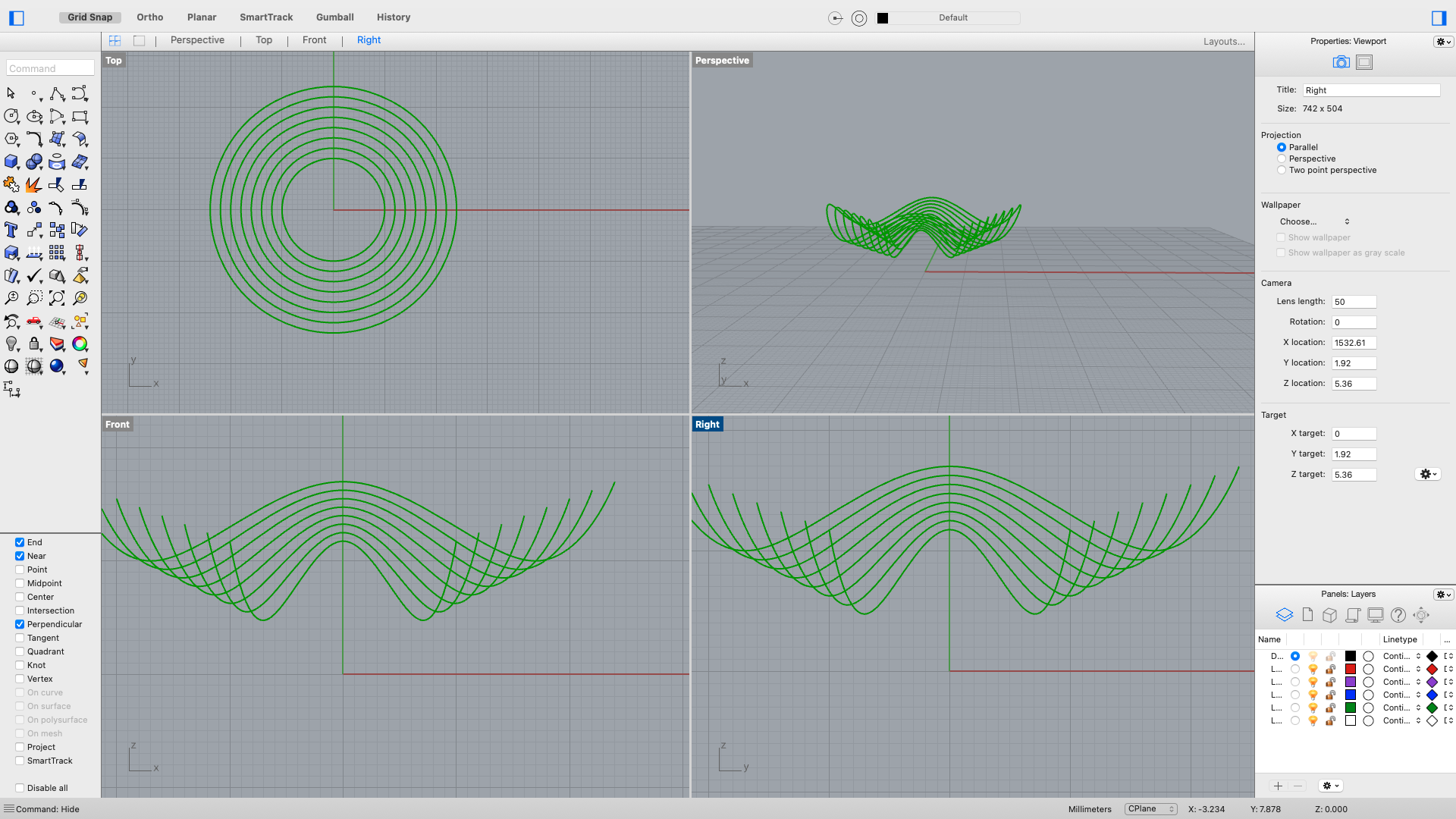Open the Rectangular Array tool
Screen dimensions: 1456x819
coord(57,253)
